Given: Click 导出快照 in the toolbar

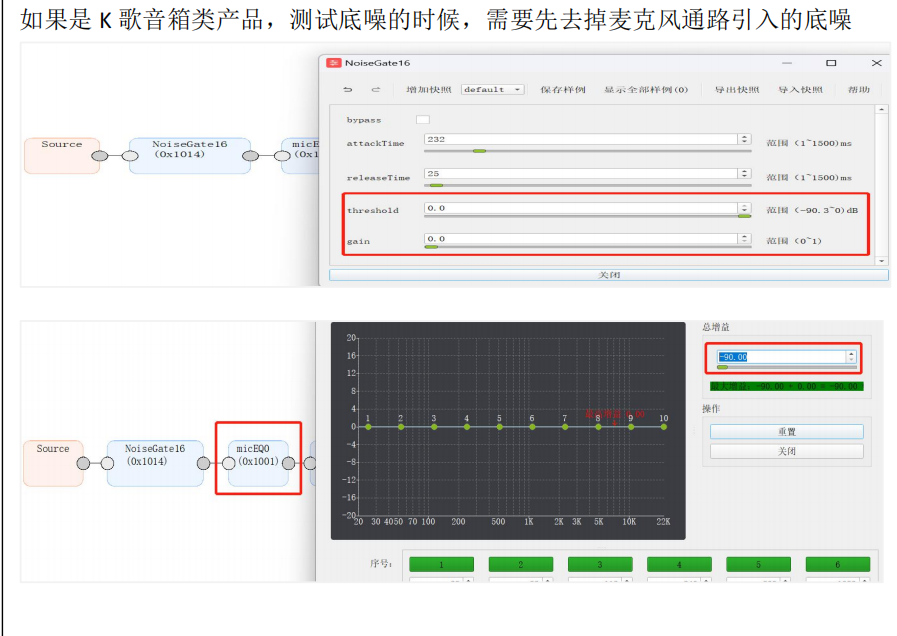Looking at the screenshot, I should pyautogui.click(x=737, y=89).
